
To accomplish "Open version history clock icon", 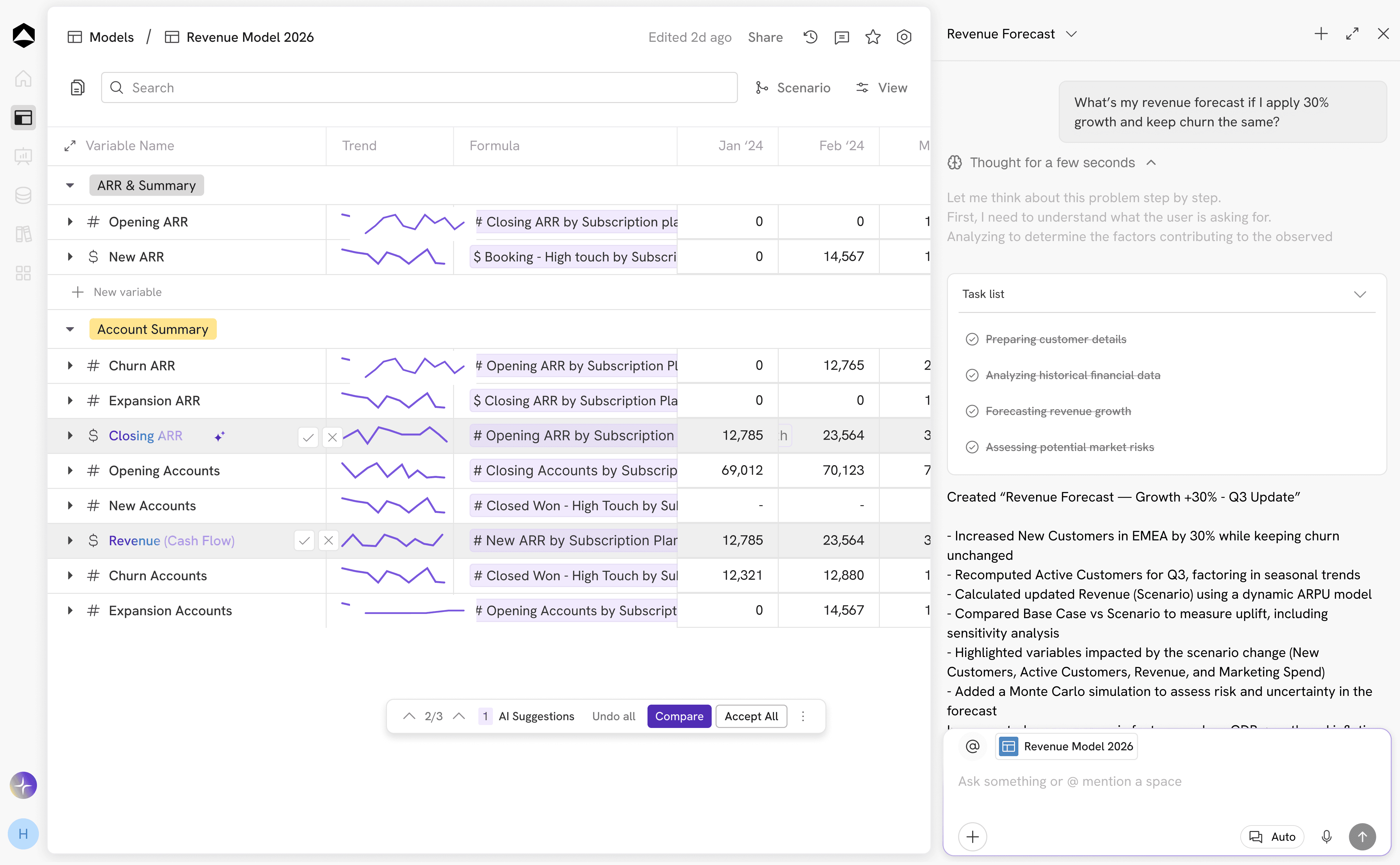I will pyautogui.click(x=810, y=37).
